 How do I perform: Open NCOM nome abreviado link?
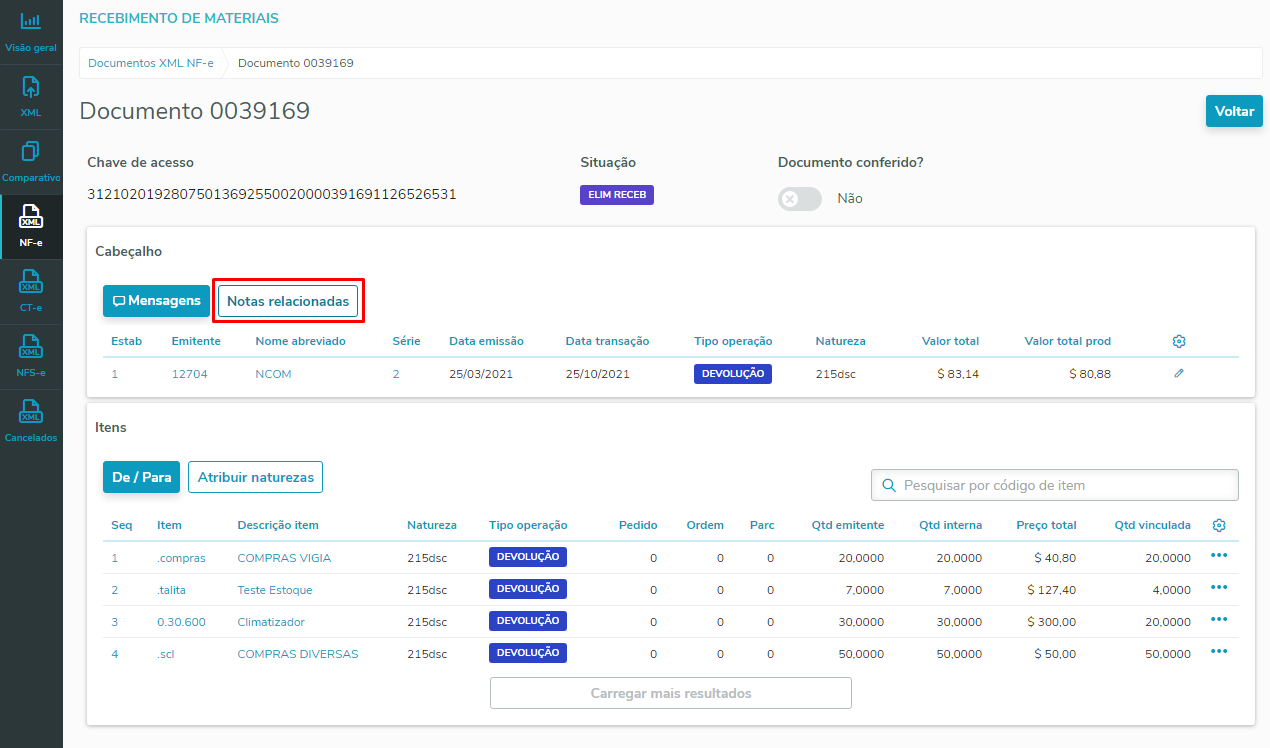click(x=273, y=374)
